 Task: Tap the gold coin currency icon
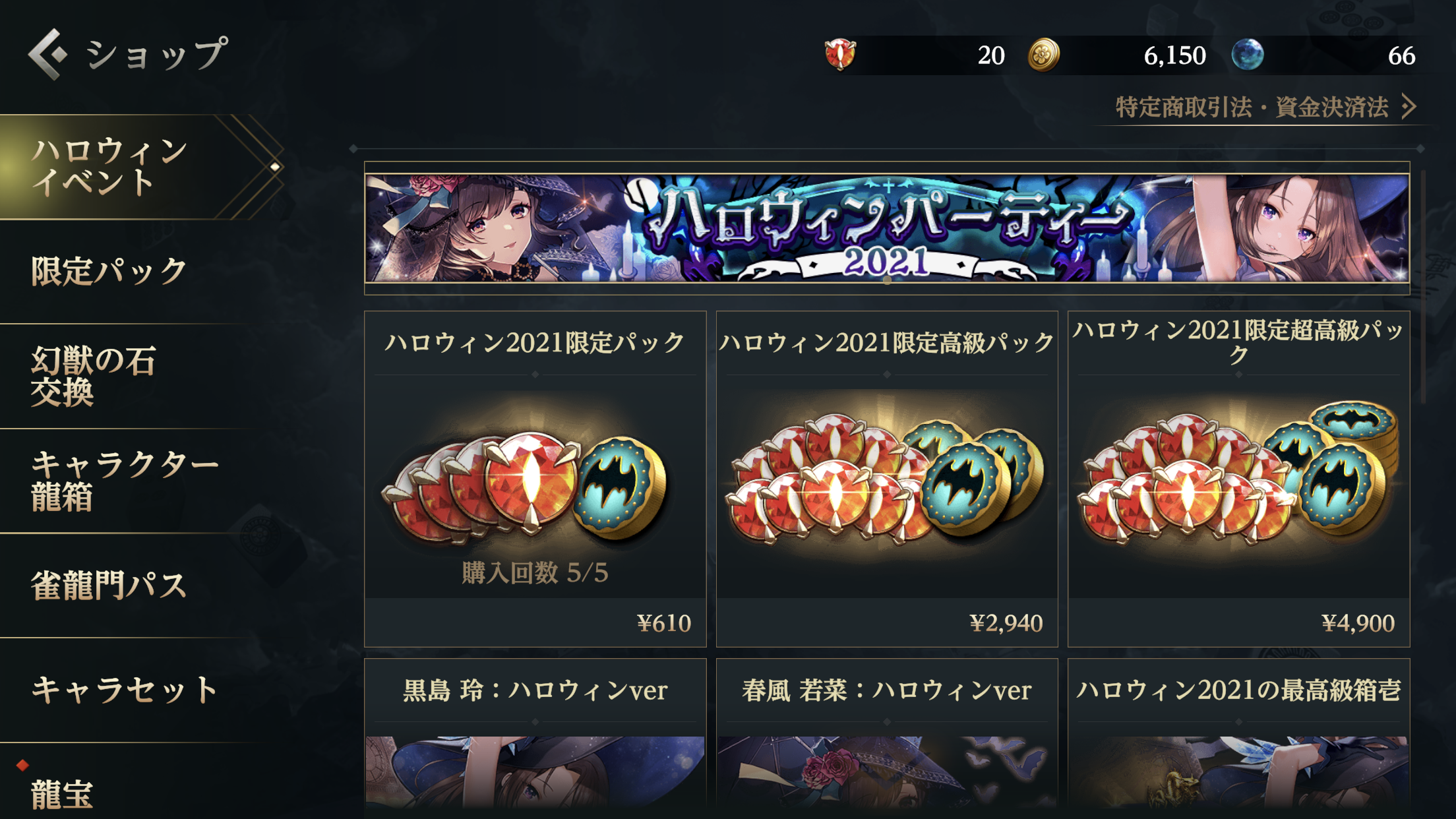1044,55
